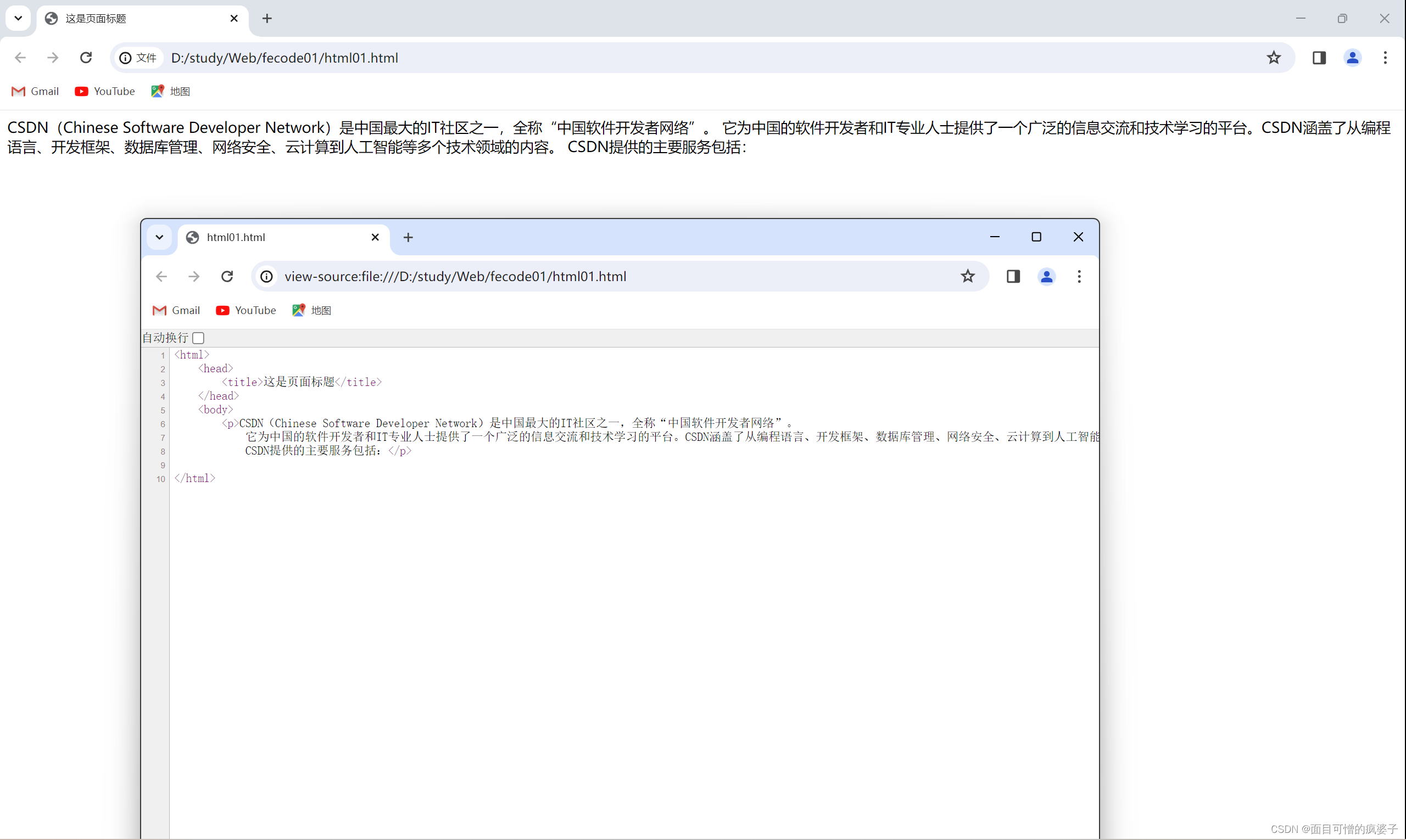Open the YouTube bookmark in the view-source window

click(246, 310)
